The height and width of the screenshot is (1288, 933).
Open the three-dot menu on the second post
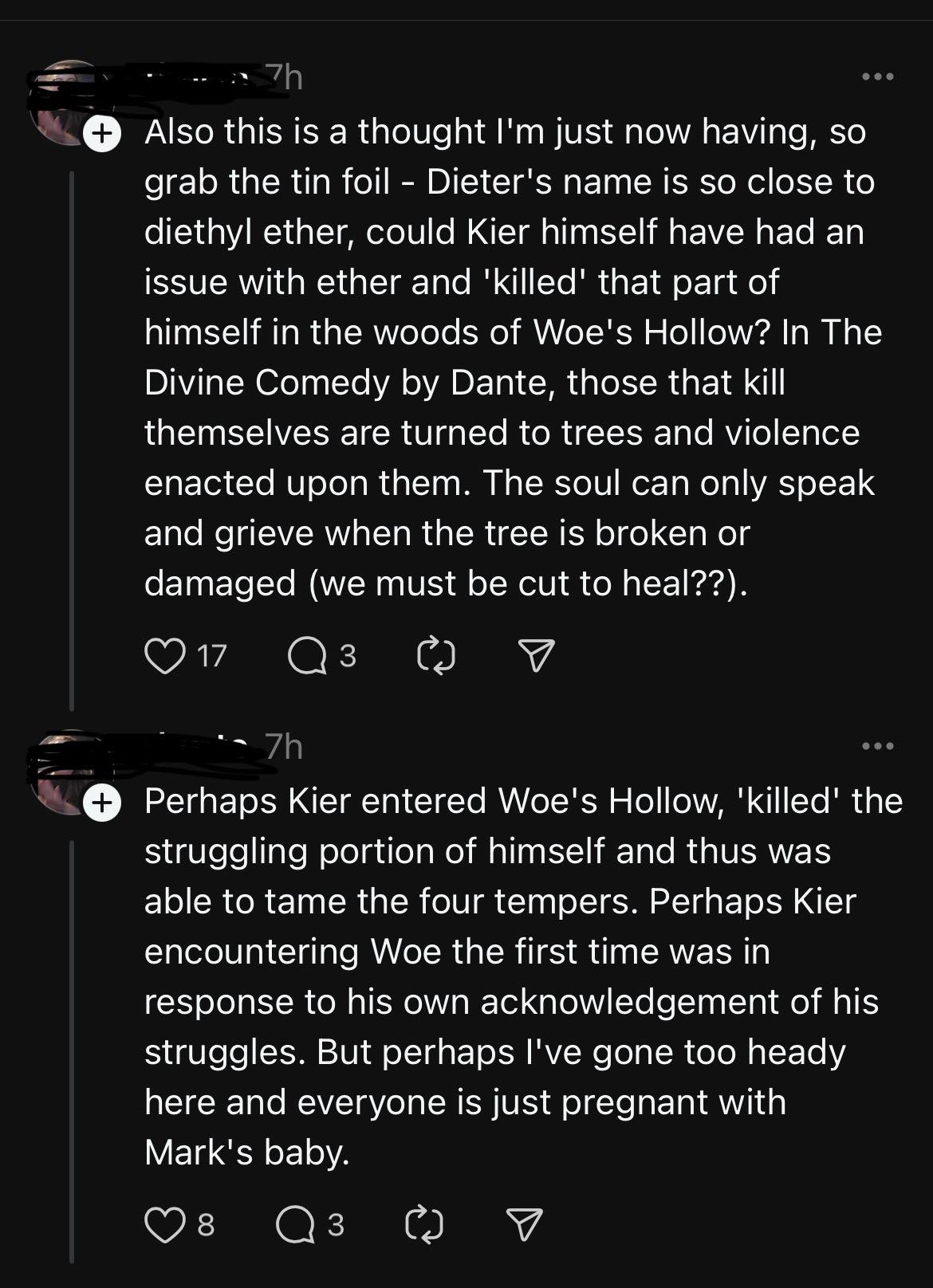pyautogui.click(x=878, y=746)
